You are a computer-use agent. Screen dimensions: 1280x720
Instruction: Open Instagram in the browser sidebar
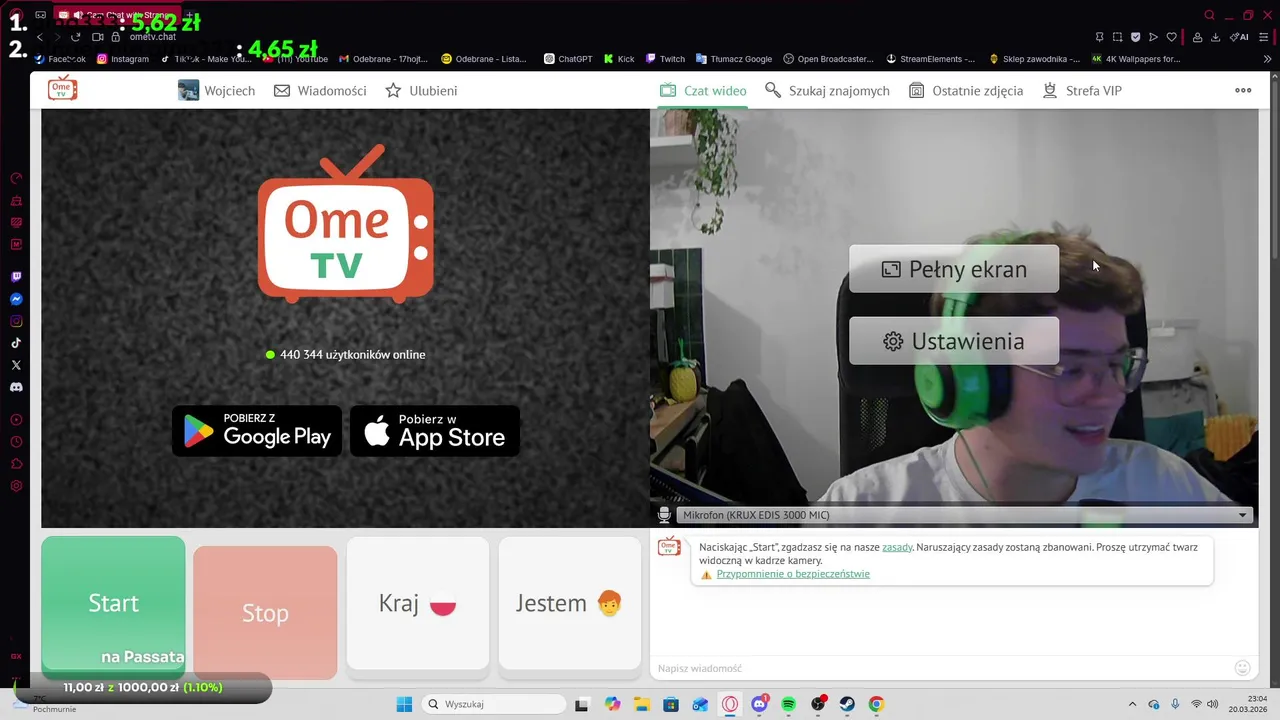click(16, 321)
